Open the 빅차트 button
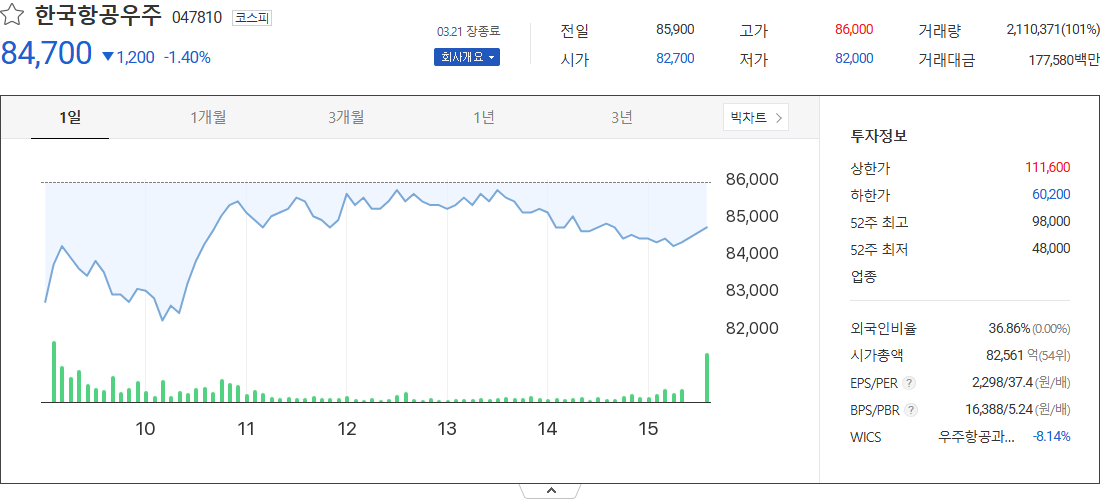1100x500 pixels. pos(756,117)
